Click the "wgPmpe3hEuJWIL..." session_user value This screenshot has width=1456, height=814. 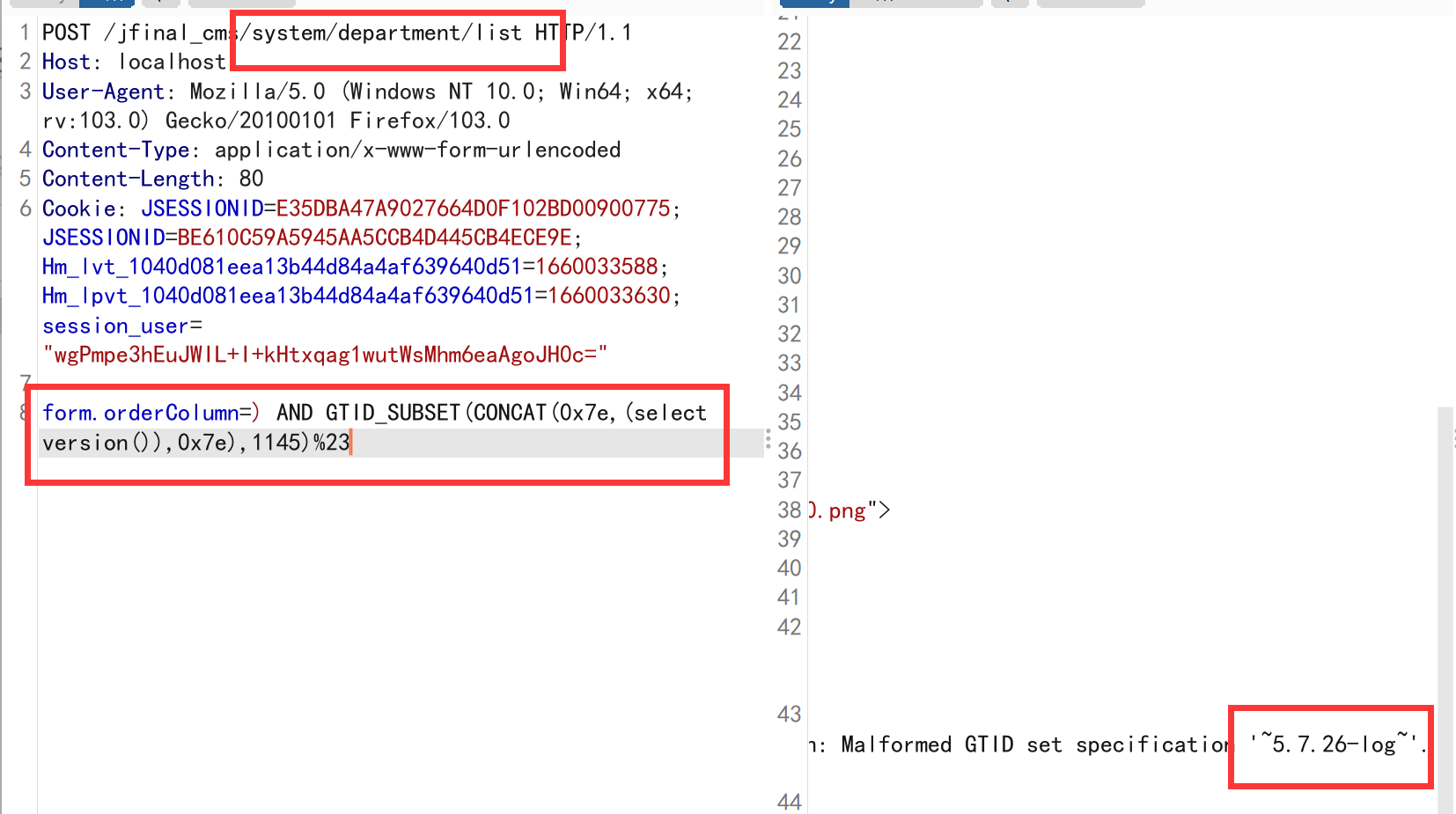(325, 355)
